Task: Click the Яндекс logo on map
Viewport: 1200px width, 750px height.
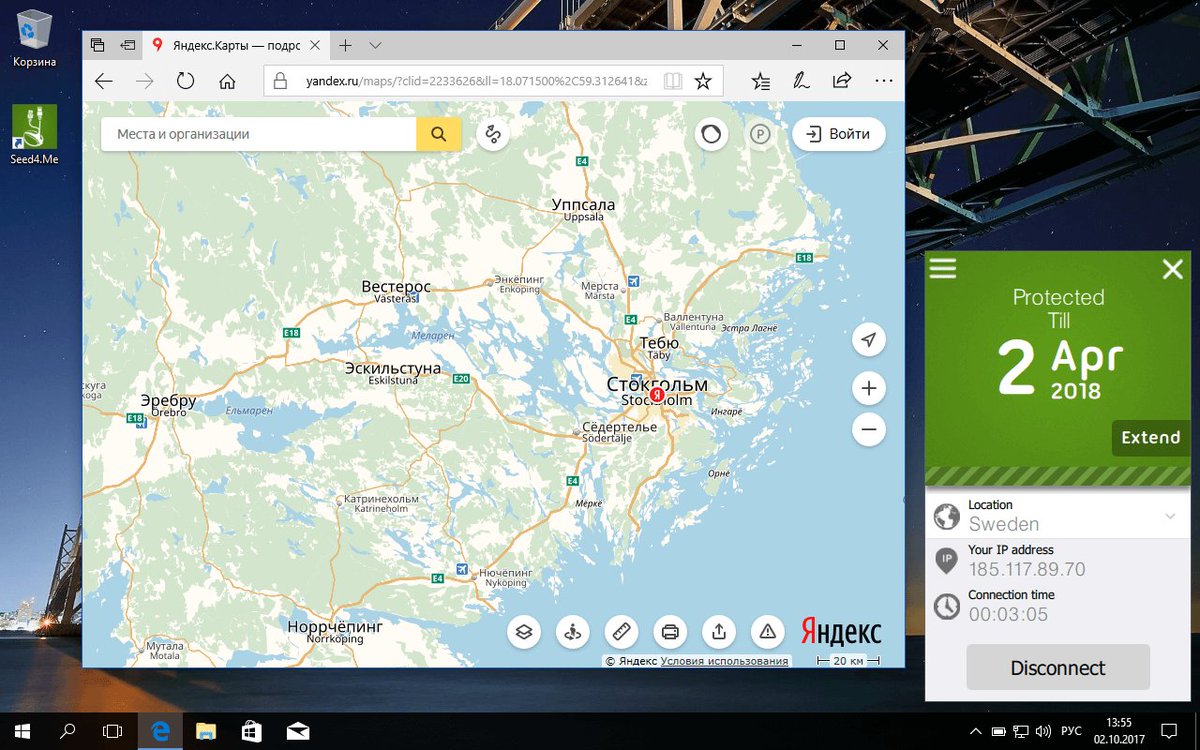Action: [x=841, y=632]
